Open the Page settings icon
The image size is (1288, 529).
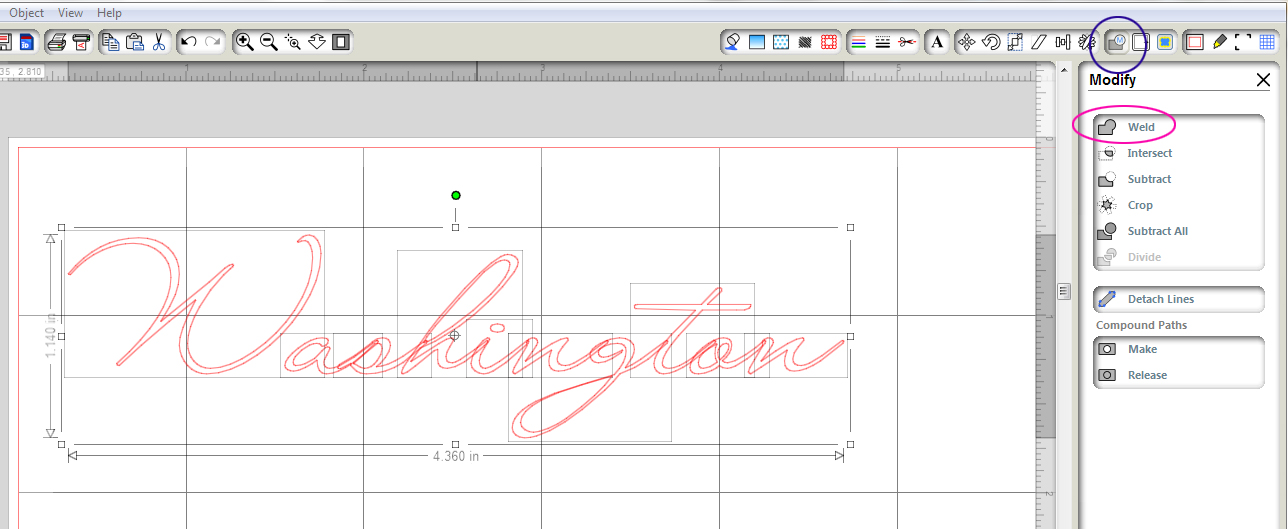1194,42
